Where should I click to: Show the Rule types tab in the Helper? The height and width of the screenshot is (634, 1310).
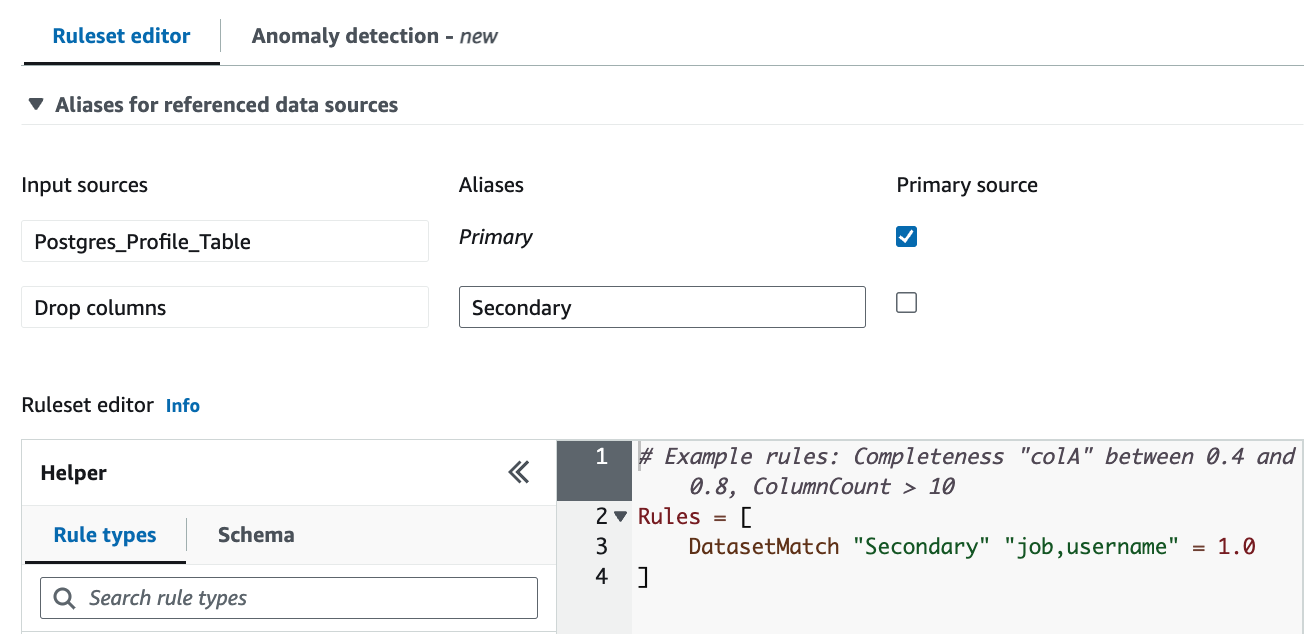[105, 535]
